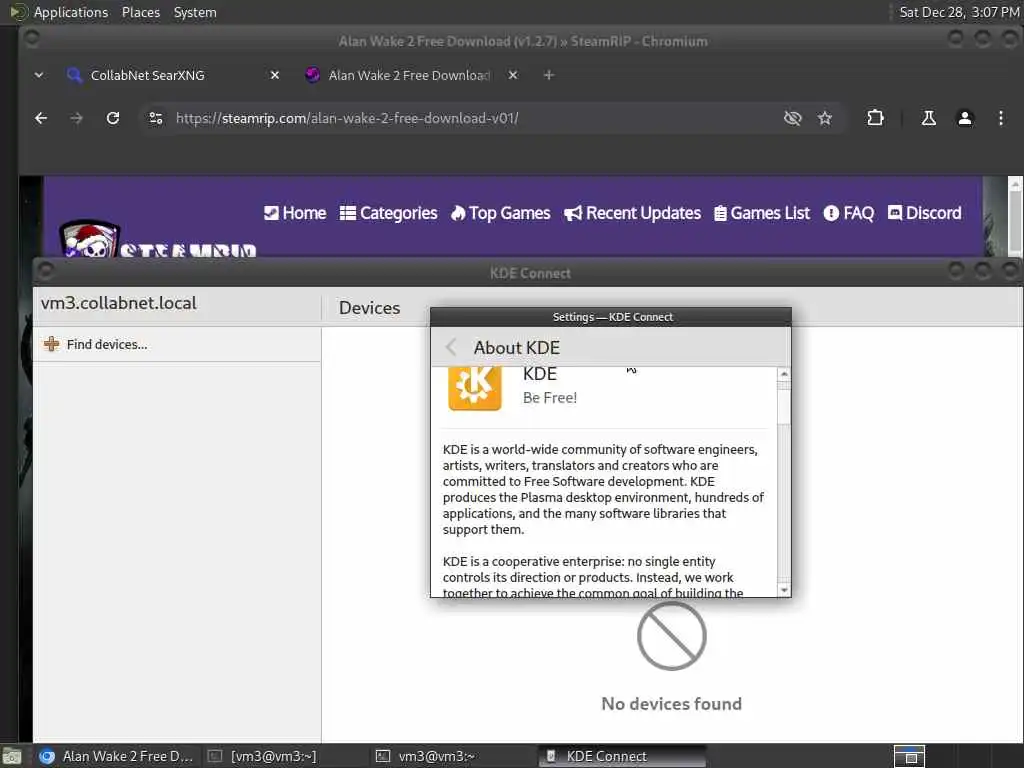The height and width of the screenshot is (768, 1024).
Task: Go back from About KDE page
Action: pyautogui.click(x=451, y=347)
